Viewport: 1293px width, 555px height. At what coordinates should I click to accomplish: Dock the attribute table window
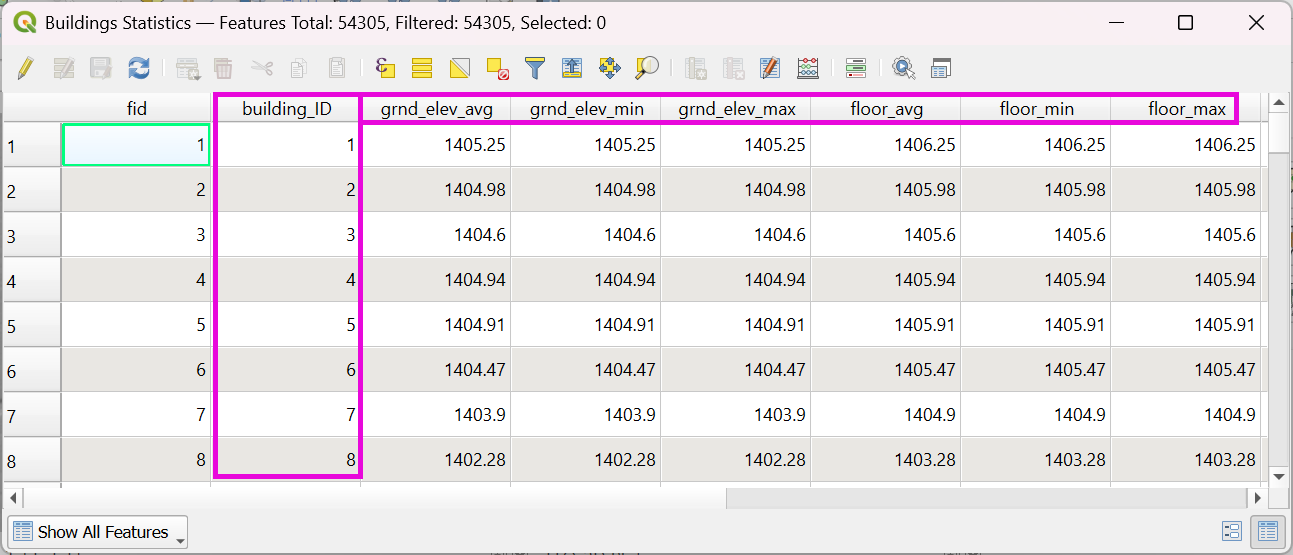coord(940,68)
